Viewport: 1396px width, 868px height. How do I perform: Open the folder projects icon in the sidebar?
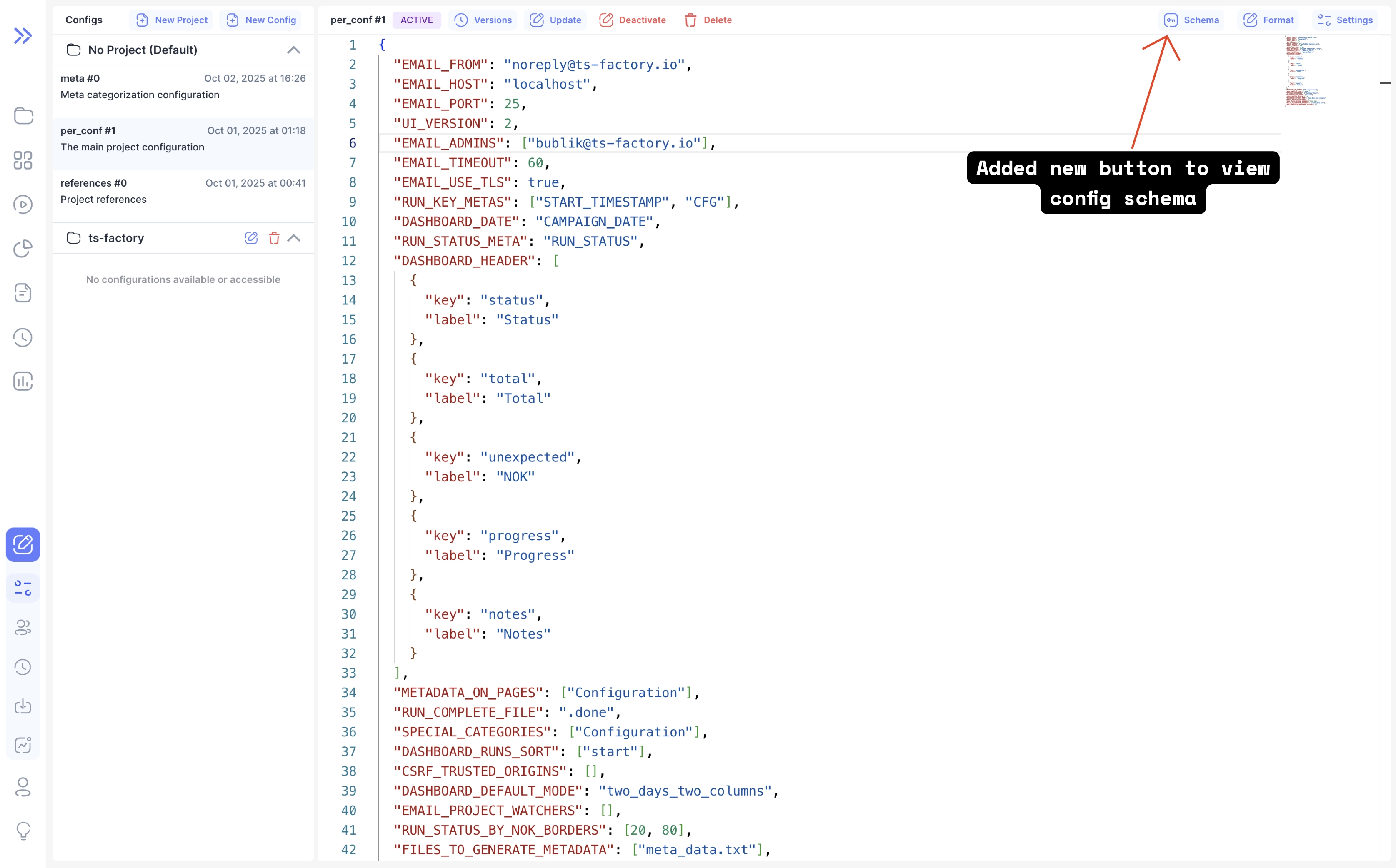23,116
